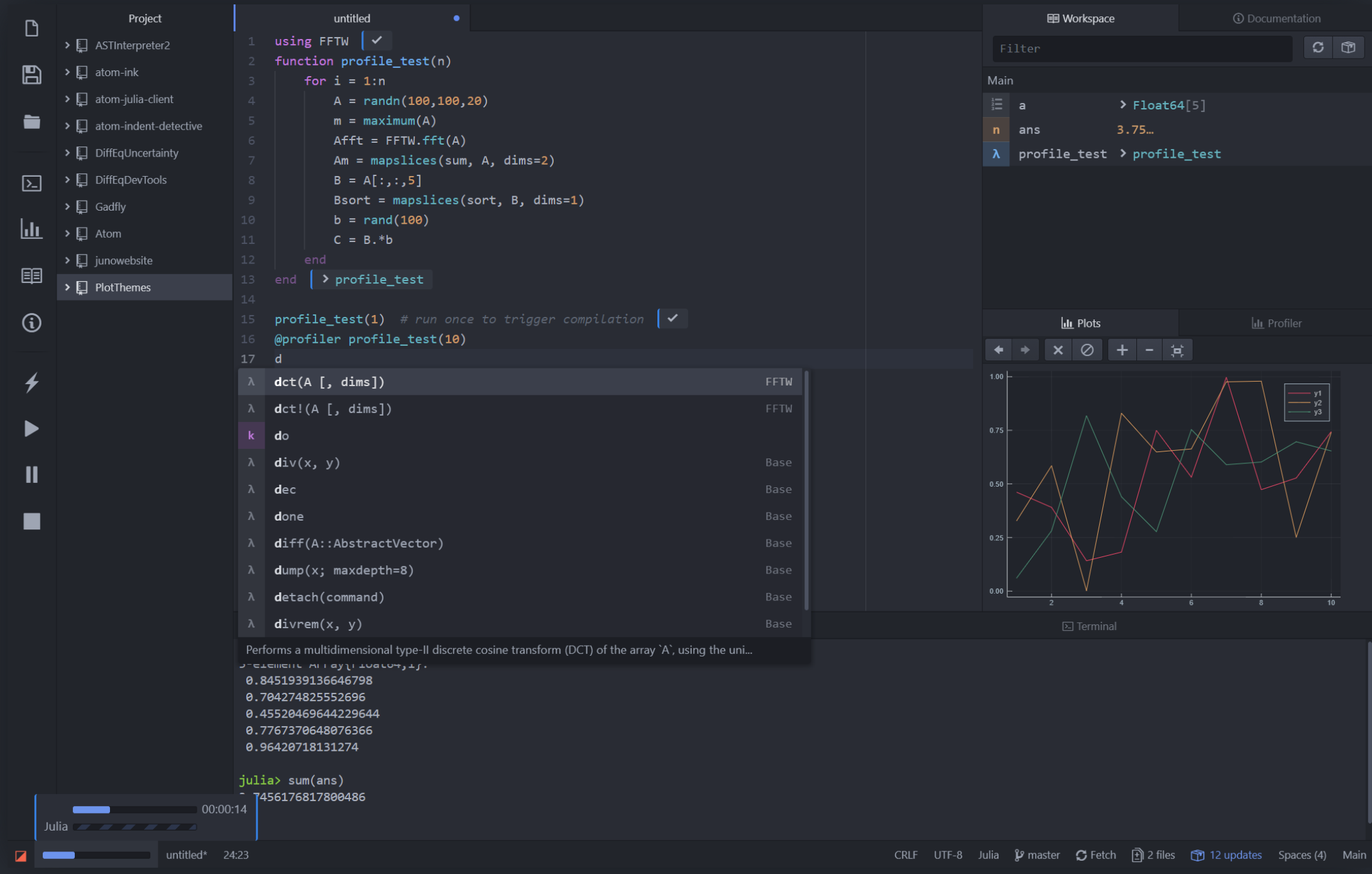The height and width of the screenshot is (874, 1372).
Task: Choose diff(A::AbstractVector) suggestion
Action: click(520, 543)
